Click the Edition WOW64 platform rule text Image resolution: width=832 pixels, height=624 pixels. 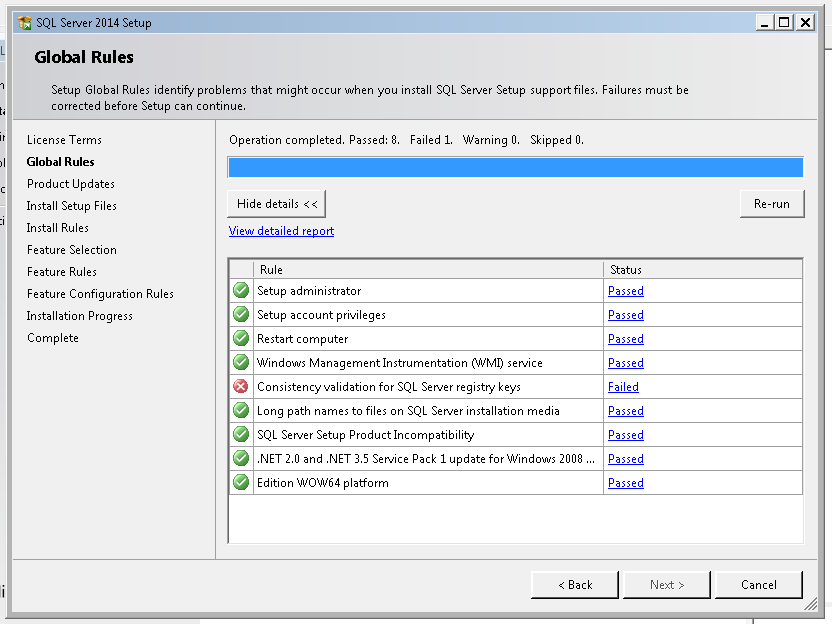point(323,483)
